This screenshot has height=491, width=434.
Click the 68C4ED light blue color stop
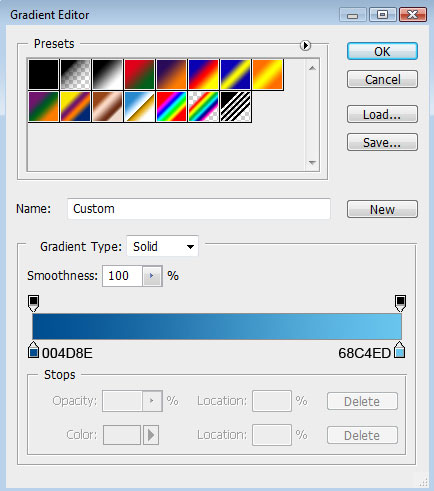pos(400,350)
